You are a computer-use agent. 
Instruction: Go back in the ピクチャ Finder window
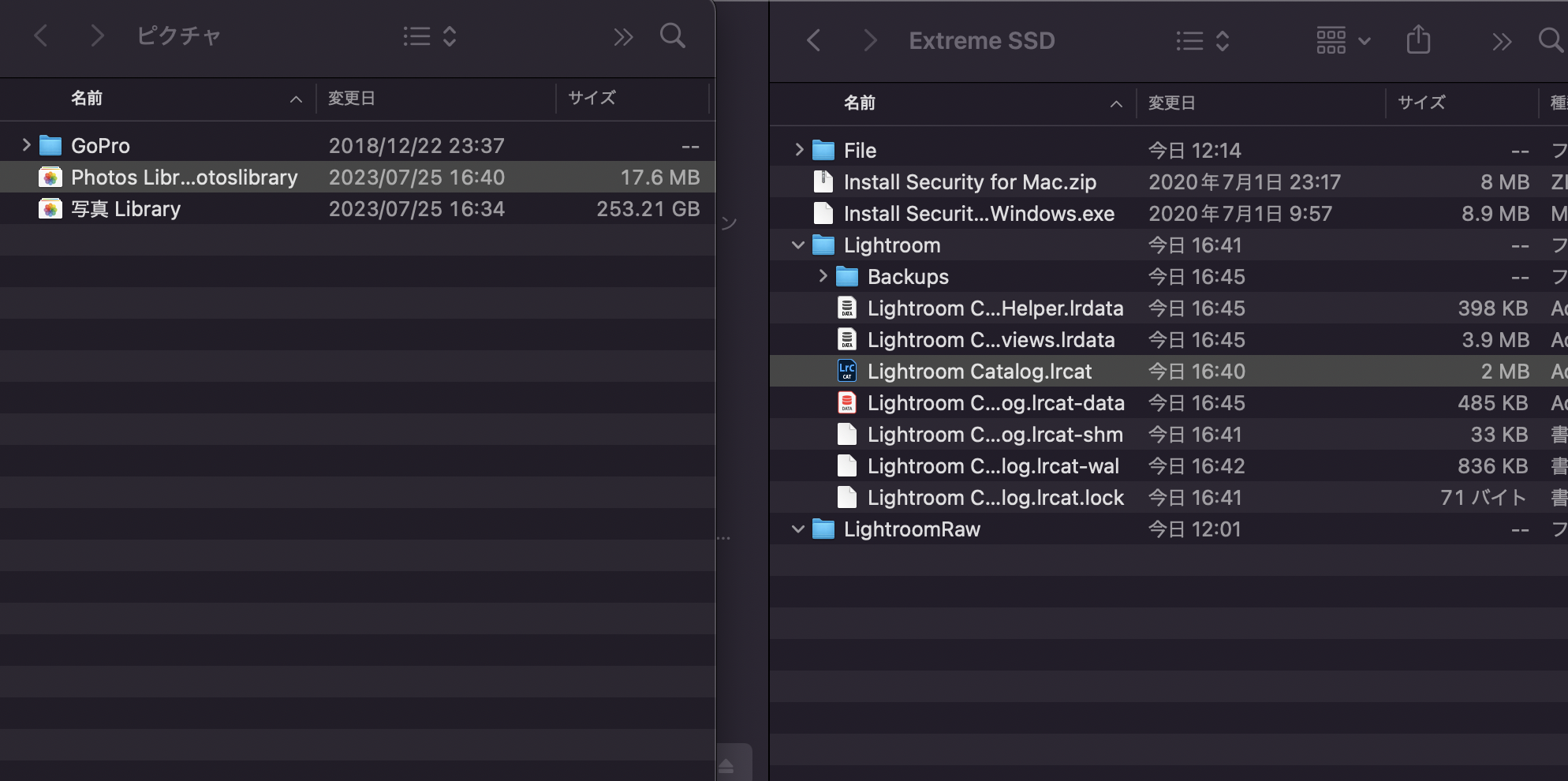(41, 35)
